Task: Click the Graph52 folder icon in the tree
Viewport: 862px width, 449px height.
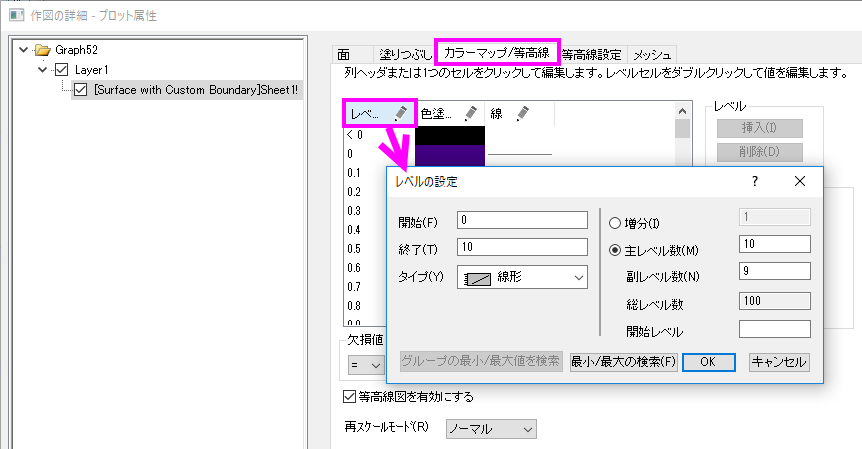Action: point(41,50)
